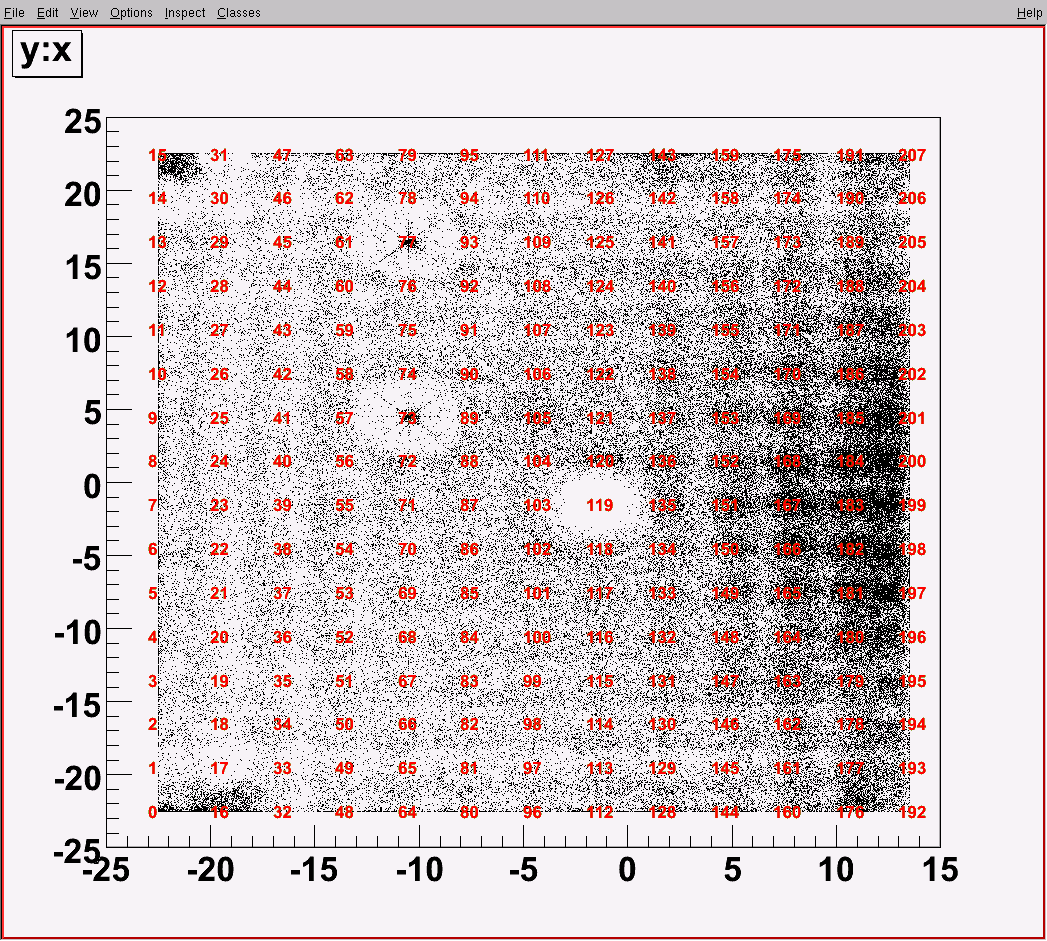Image resolution: width=1047 pixels, height=941 pixels.
Task: Click the red label 33
Action: point(282,769)
